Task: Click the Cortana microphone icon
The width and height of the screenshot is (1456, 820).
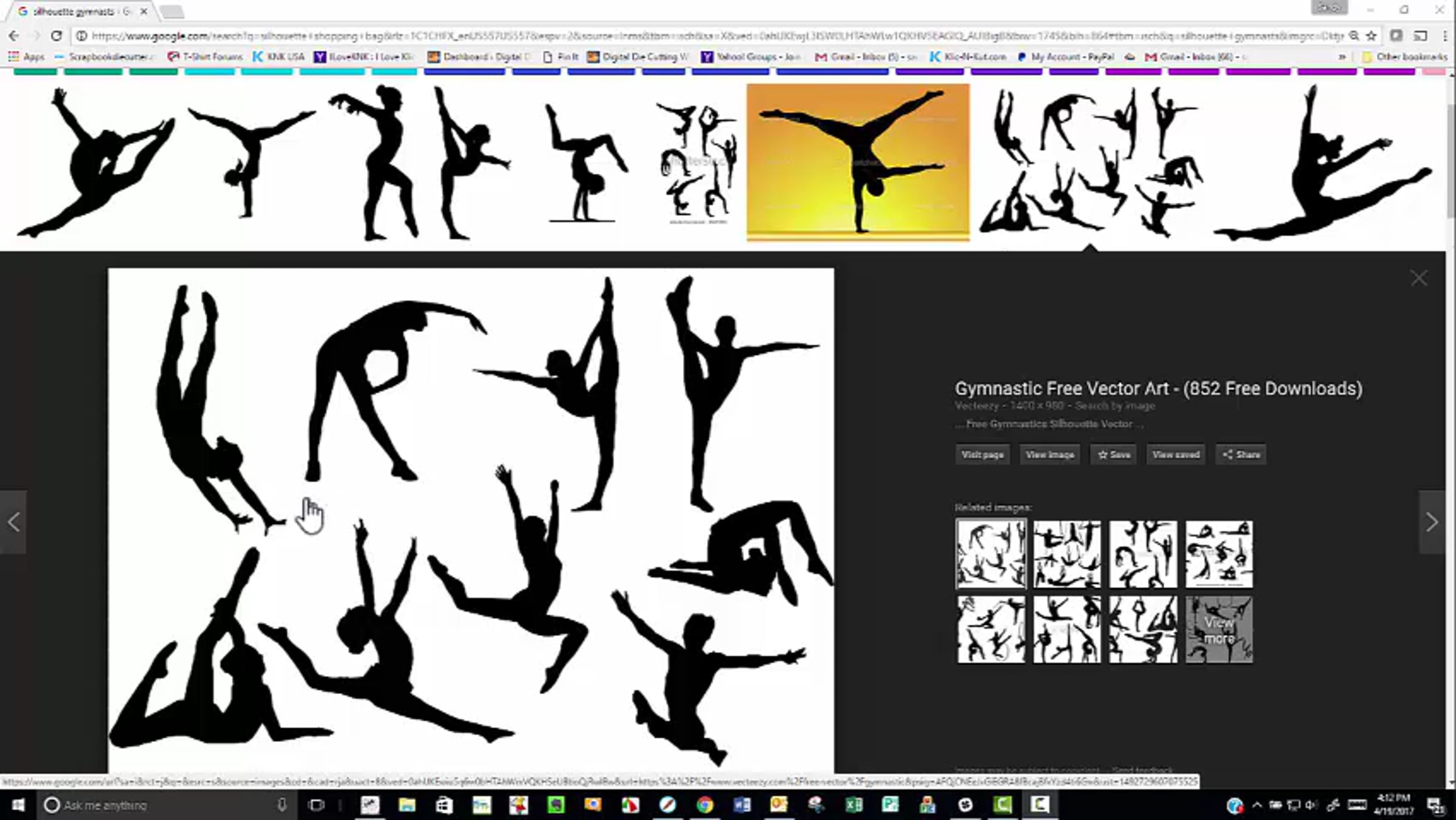Action: pyautogui.click(x=282, y=805)
